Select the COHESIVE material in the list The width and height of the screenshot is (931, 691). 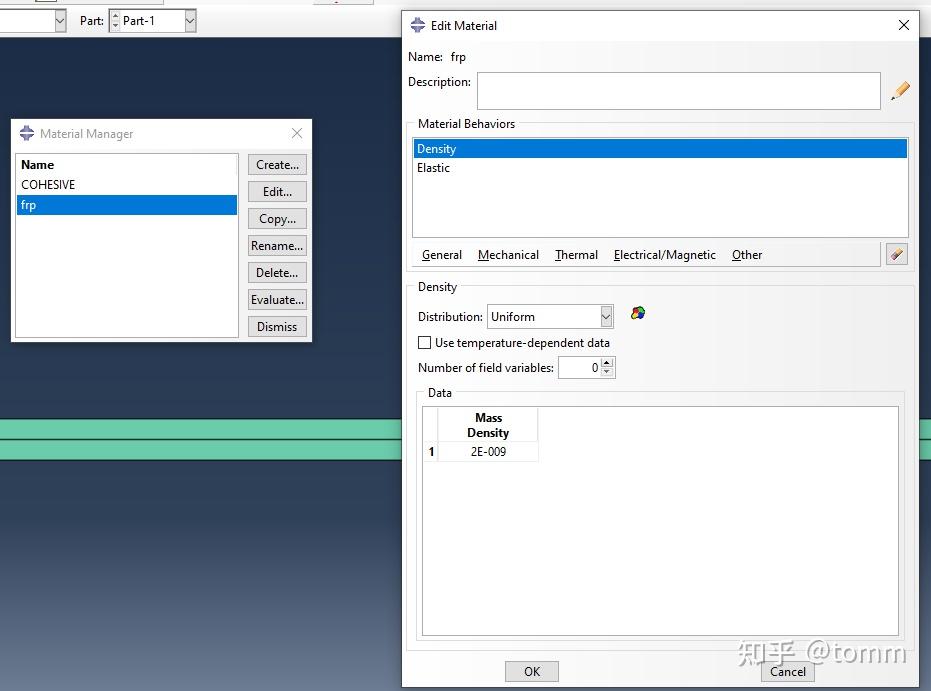tap(46, 184)
